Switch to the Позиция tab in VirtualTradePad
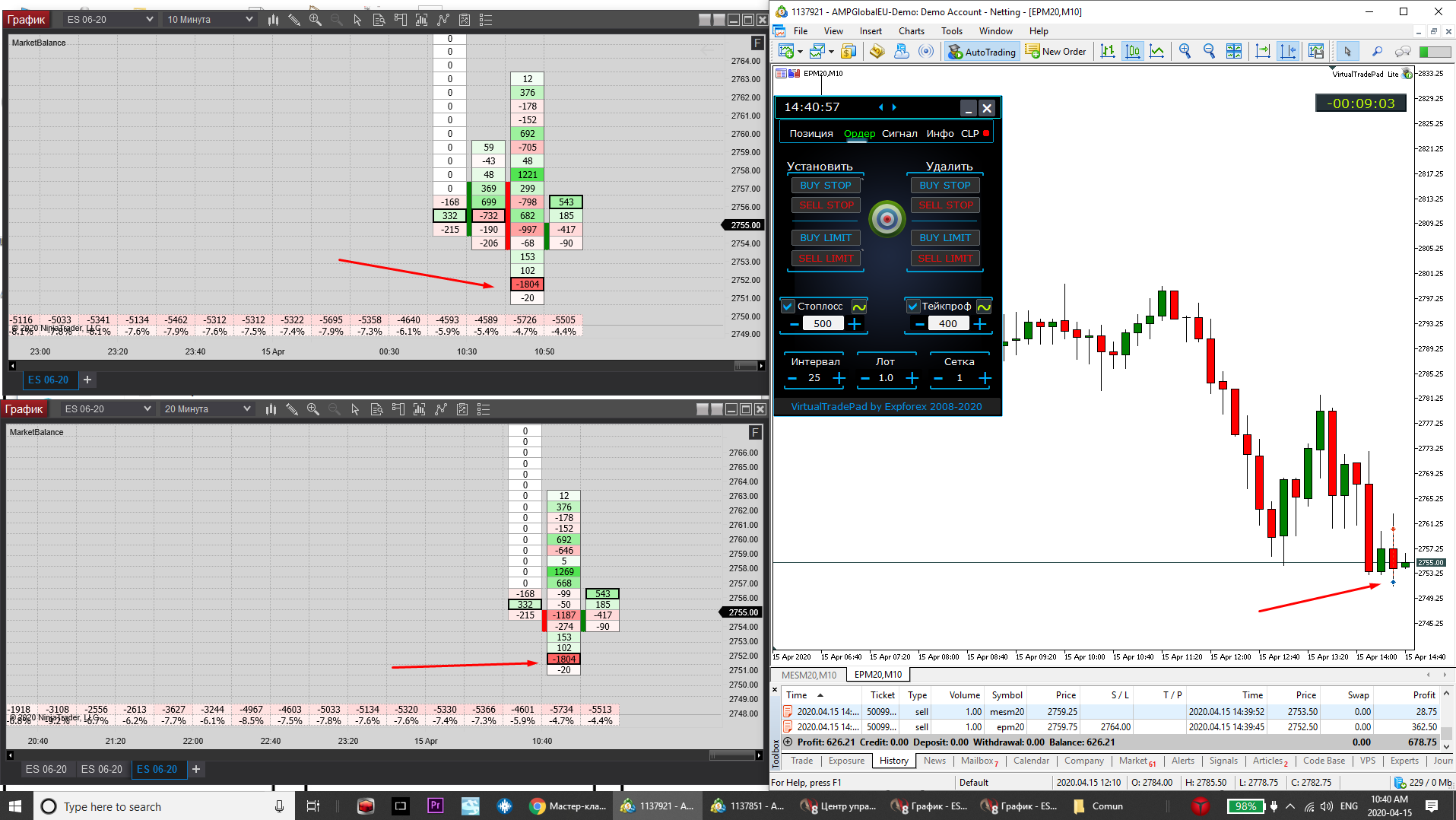Viewport: 1456px width, 820px height. (x=811, y=133)
